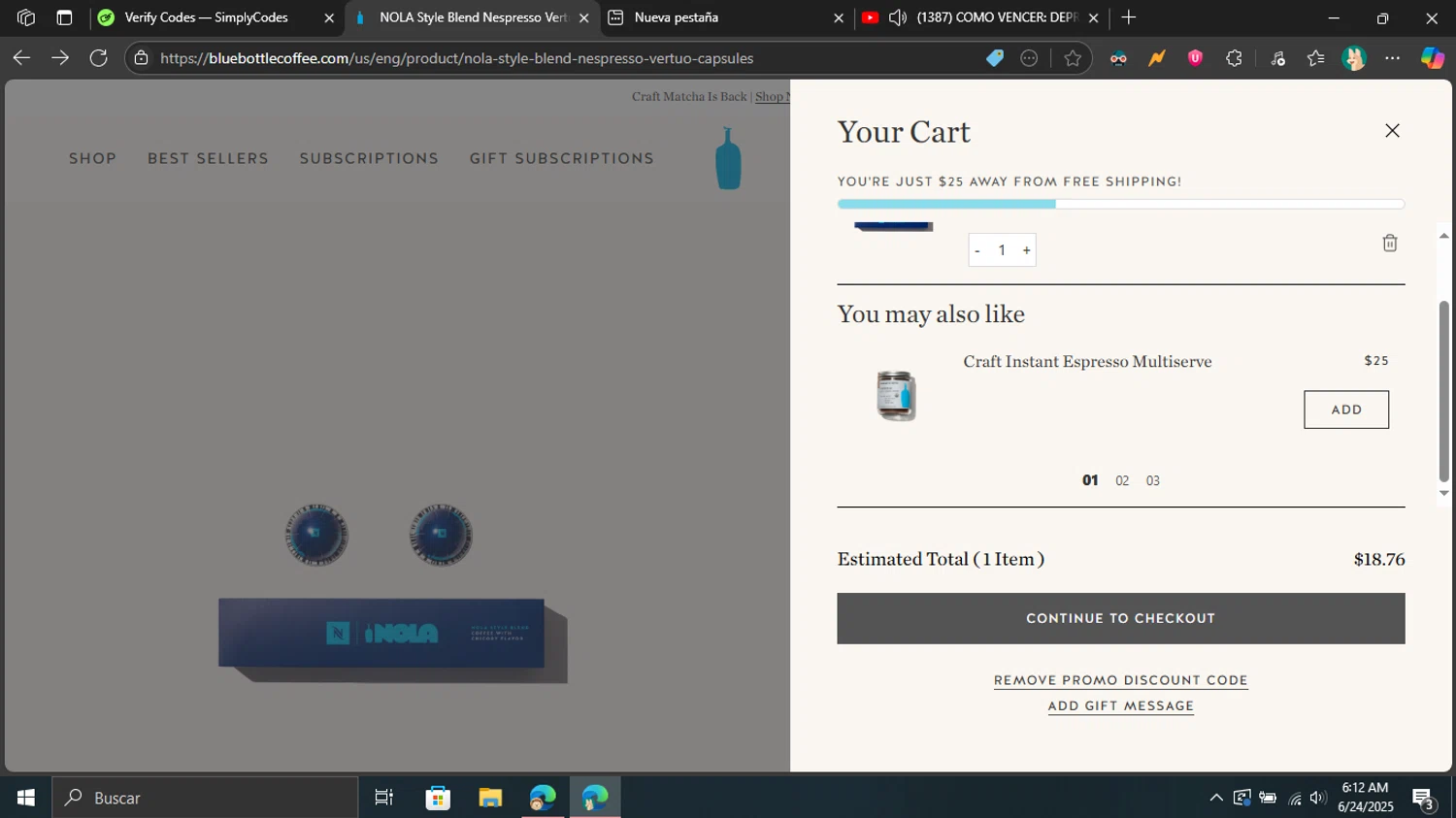Decrease item quantity with minus button
This screenshot has width=1456, height=818.
(977, 250)
